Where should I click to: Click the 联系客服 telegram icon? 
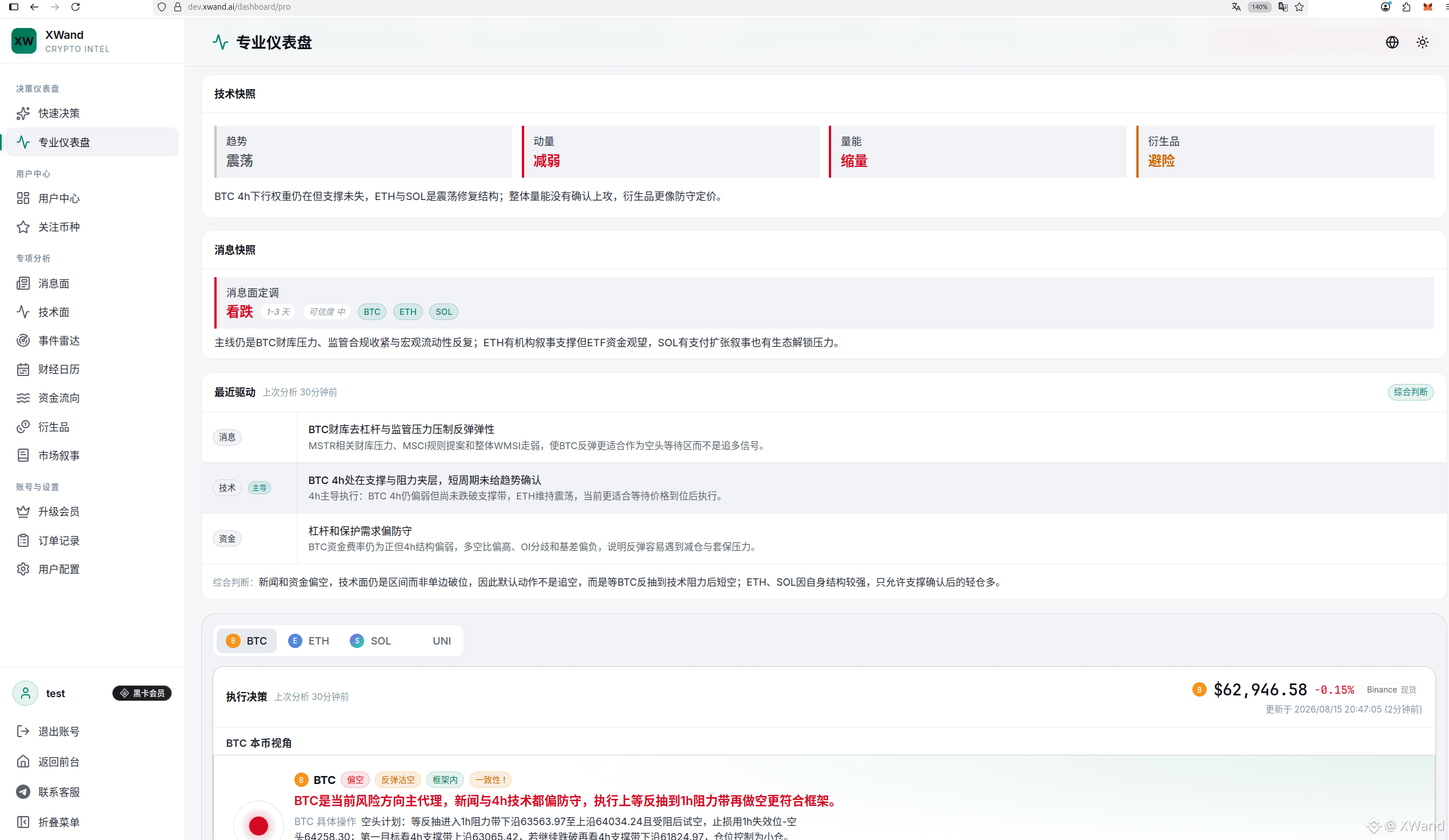(23, 792)
